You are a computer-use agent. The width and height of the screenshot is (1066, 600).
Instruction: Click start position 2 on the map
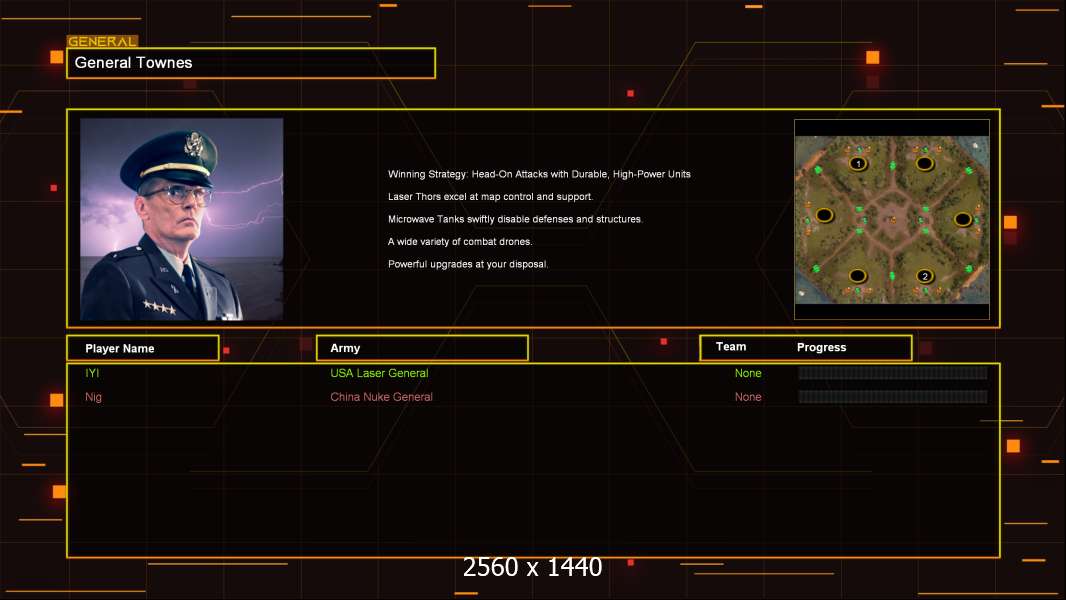(925, 276)
